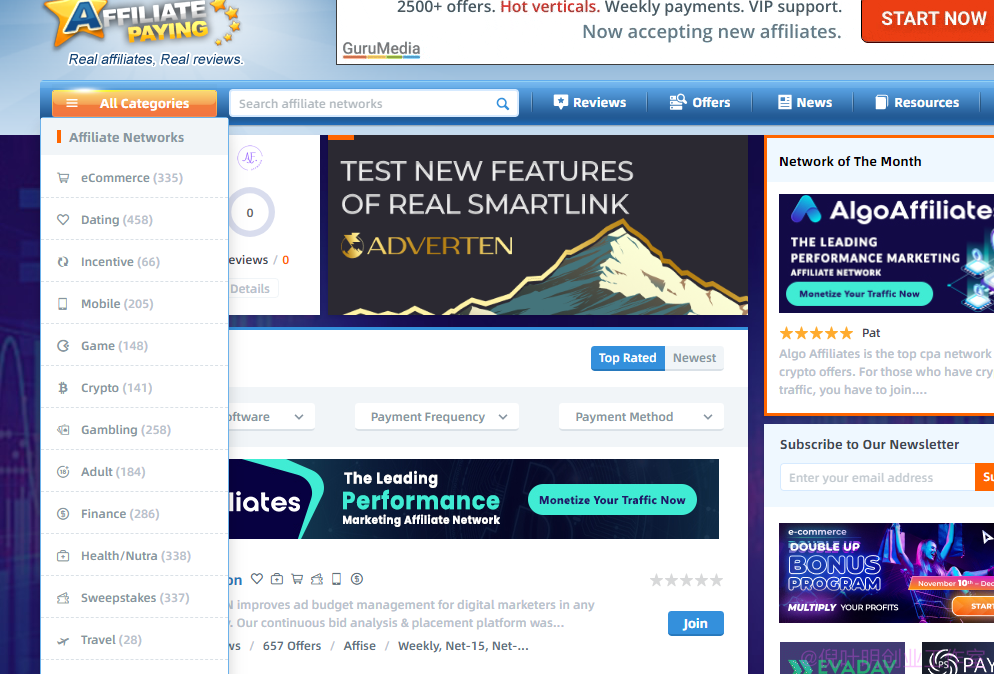Image resolution: width=994 pixels, height=674 pixels.
Task: Choose Gambling (258) category
Action: 134,429
